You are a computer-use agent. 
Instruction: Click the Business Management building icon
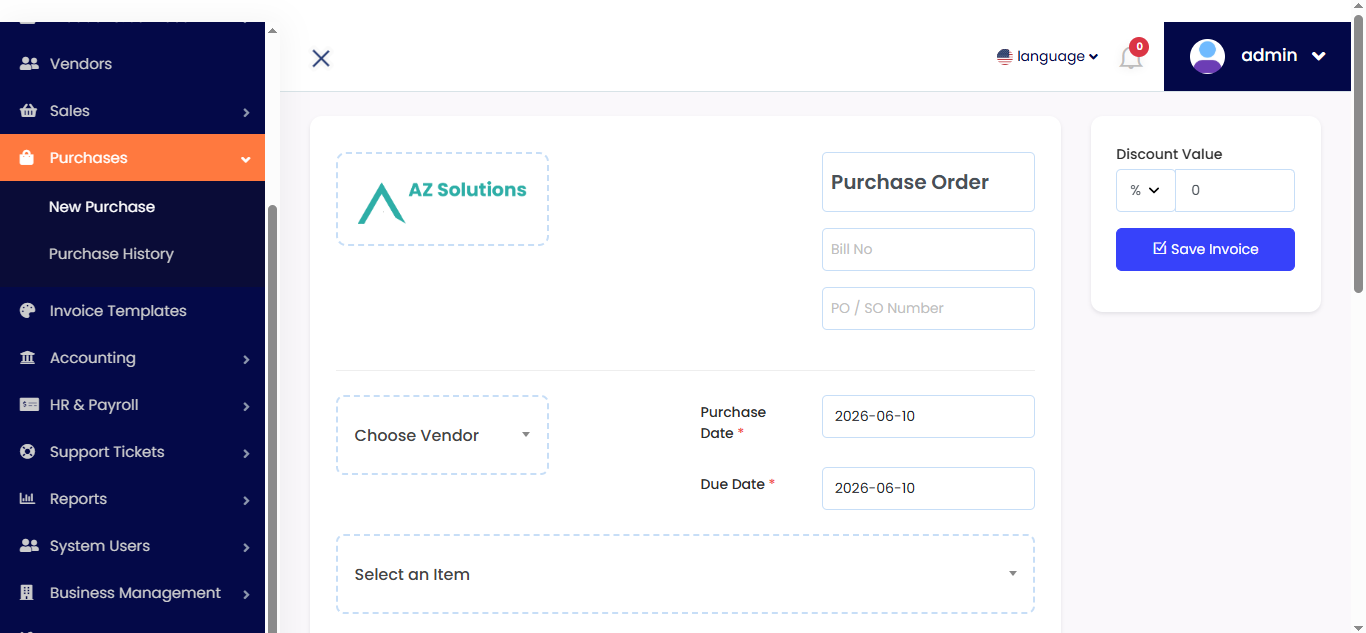point(28,593)
